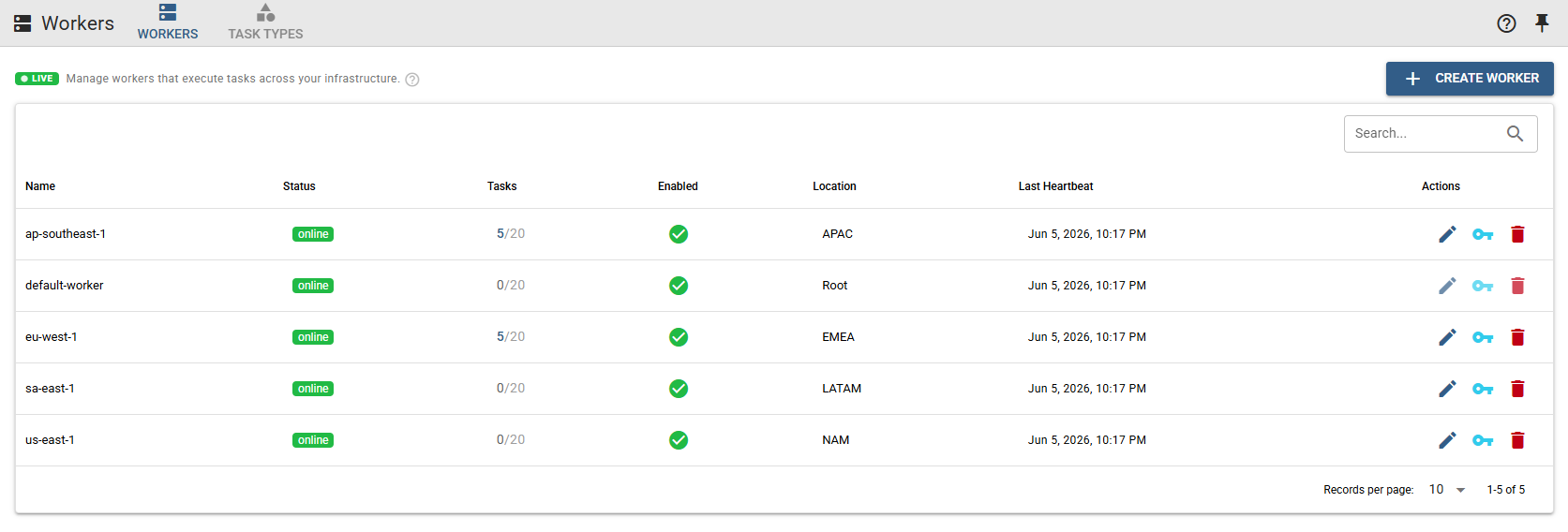Sort by the Name column header
The image size is (1568, 532).
pyautogui.click(x=40, y=186)
